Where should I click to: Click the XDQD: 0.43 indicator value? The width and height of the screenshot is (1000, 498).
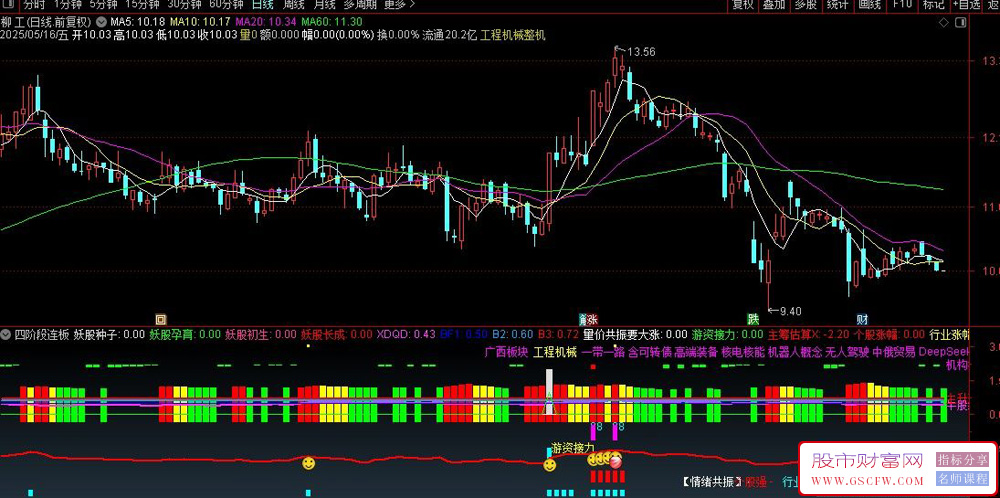(x=406, y=333)
